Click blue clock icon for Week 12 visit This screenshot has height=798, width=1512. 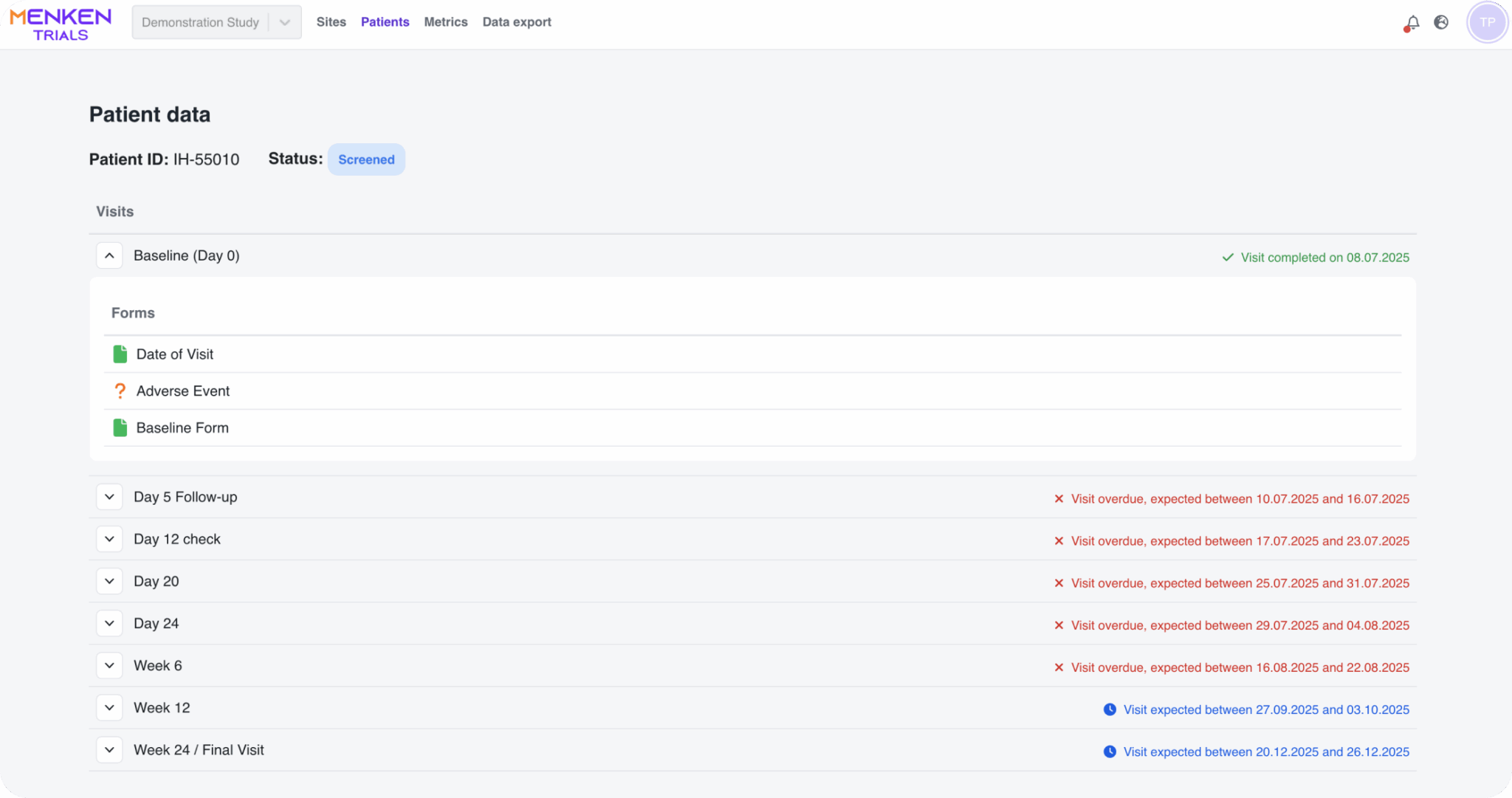pos(1110,709)
